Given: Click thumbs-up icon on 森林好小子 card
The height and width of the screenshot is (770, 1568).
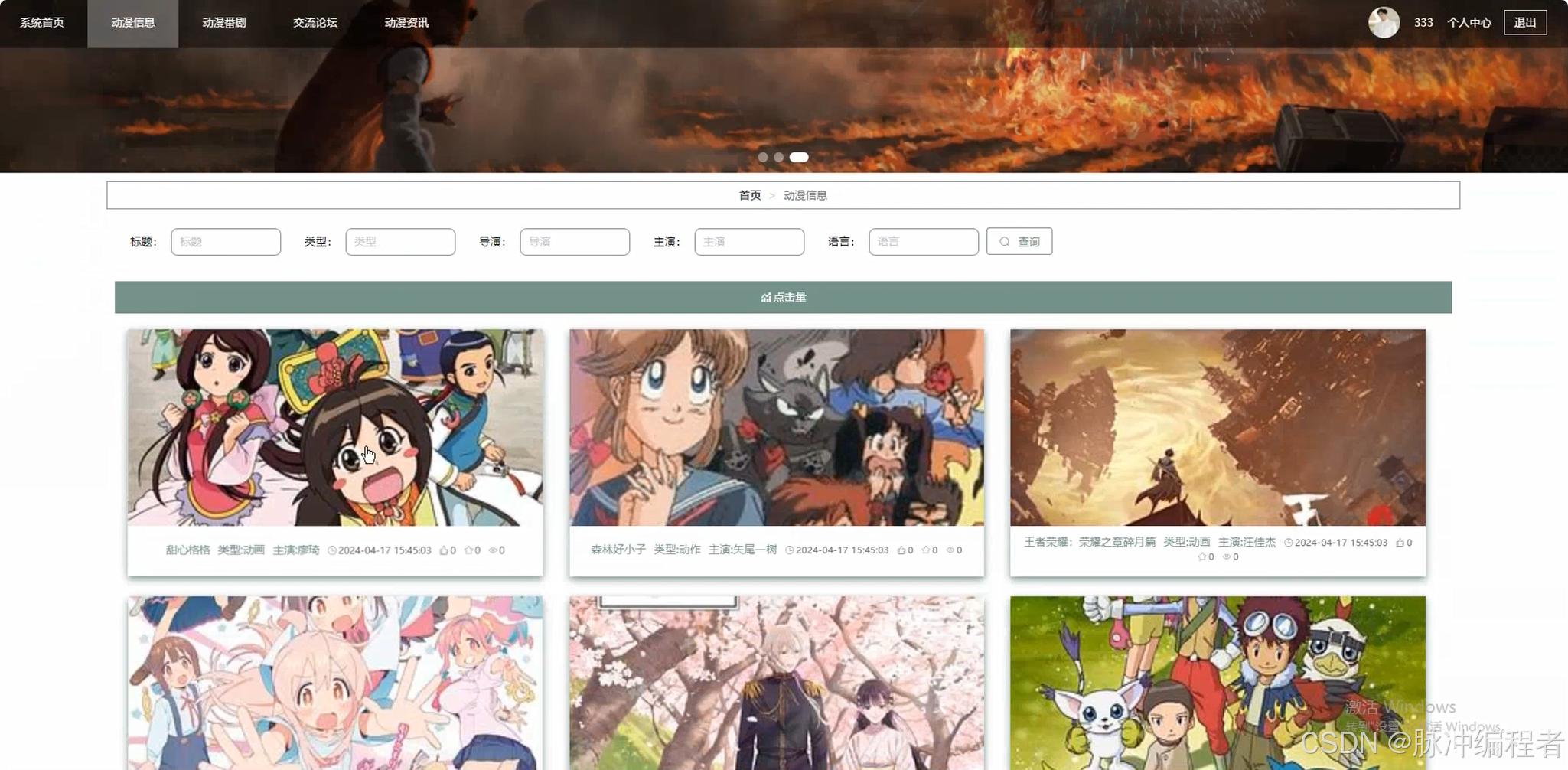Looking at the screenshot, I should point(901,550).
